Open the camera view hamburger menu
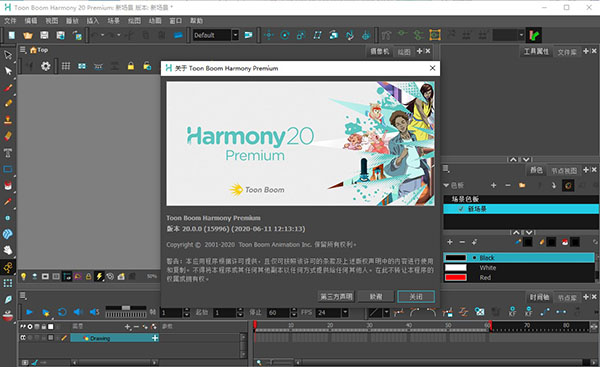 pyautogui.click(x=23, y=50)
